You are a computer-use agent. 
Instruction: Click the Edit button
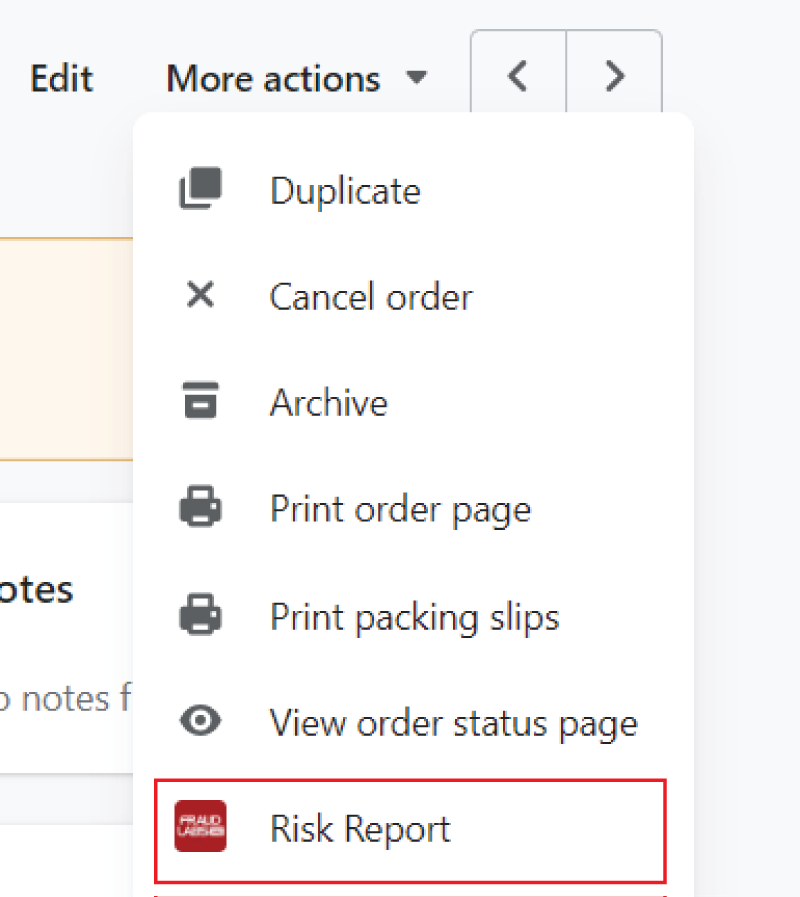(x=61, y=78)
